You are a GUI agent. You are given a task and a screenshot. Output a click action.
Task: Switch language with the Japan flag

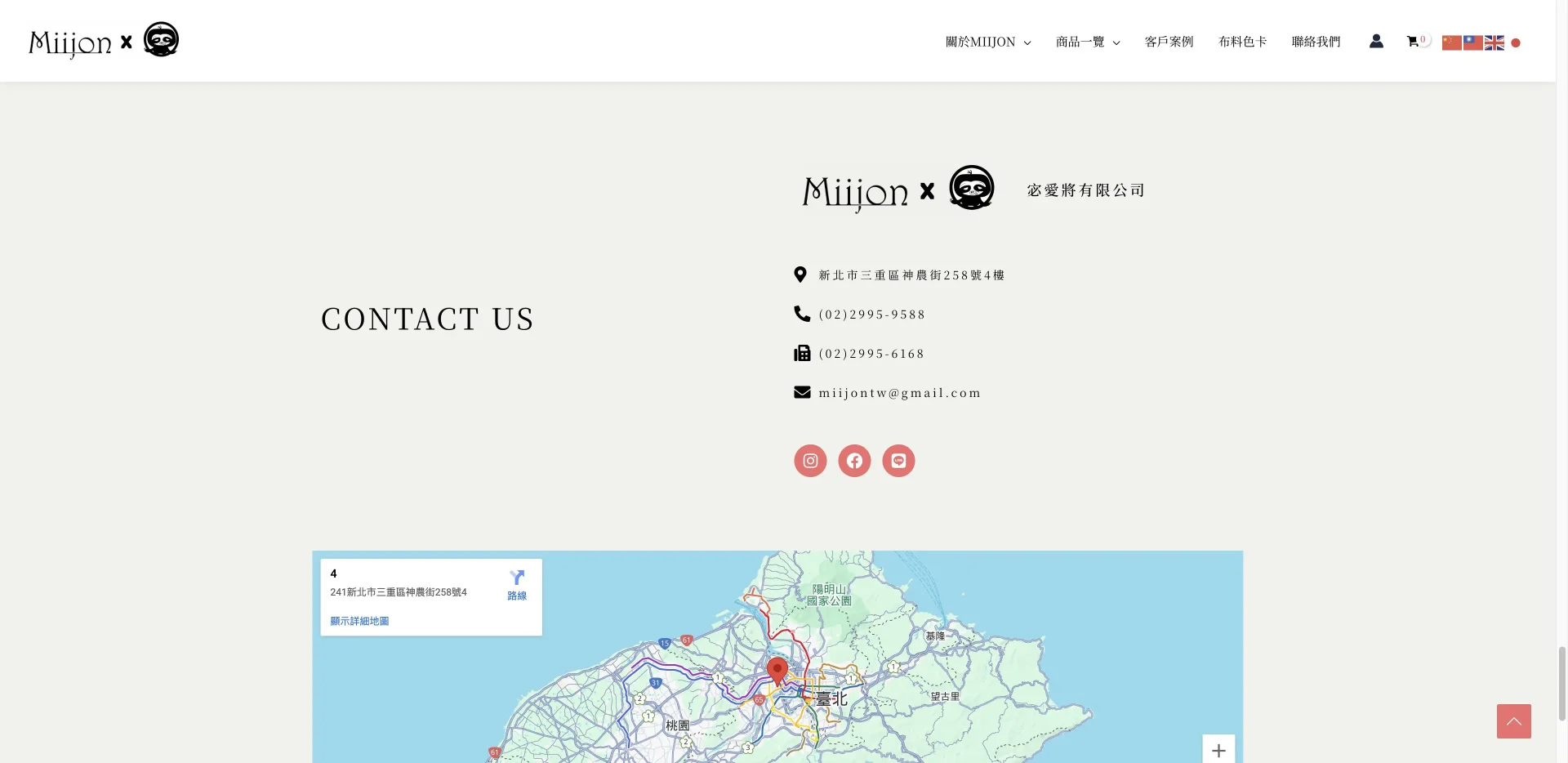click(x=1515, y=42)
